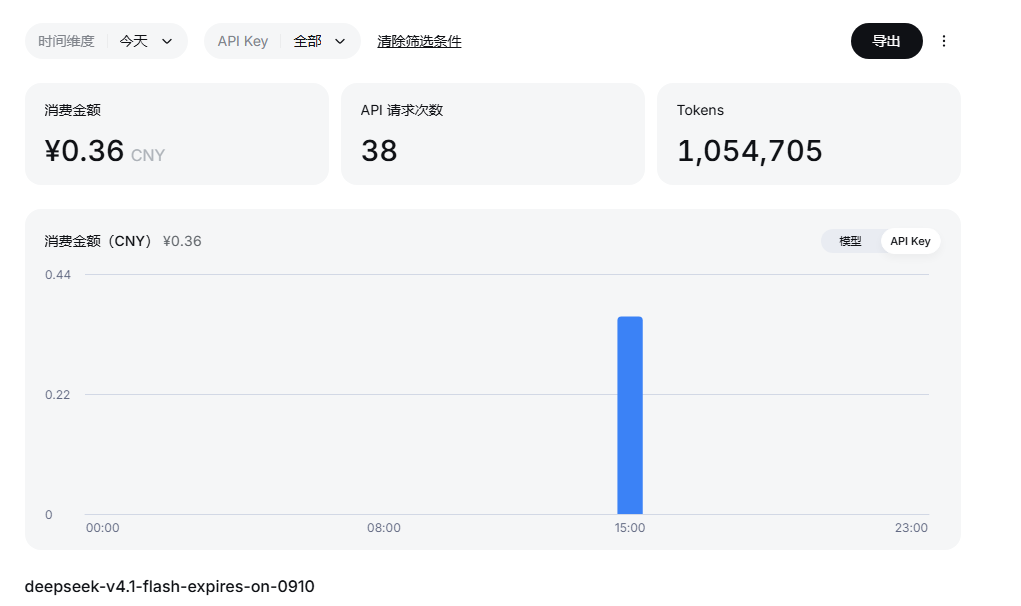Image resolution: width=1021 pixels, height=606 pixels.
Task: Click 清除筛选条件 to clear filters
Action: (419, 41)
